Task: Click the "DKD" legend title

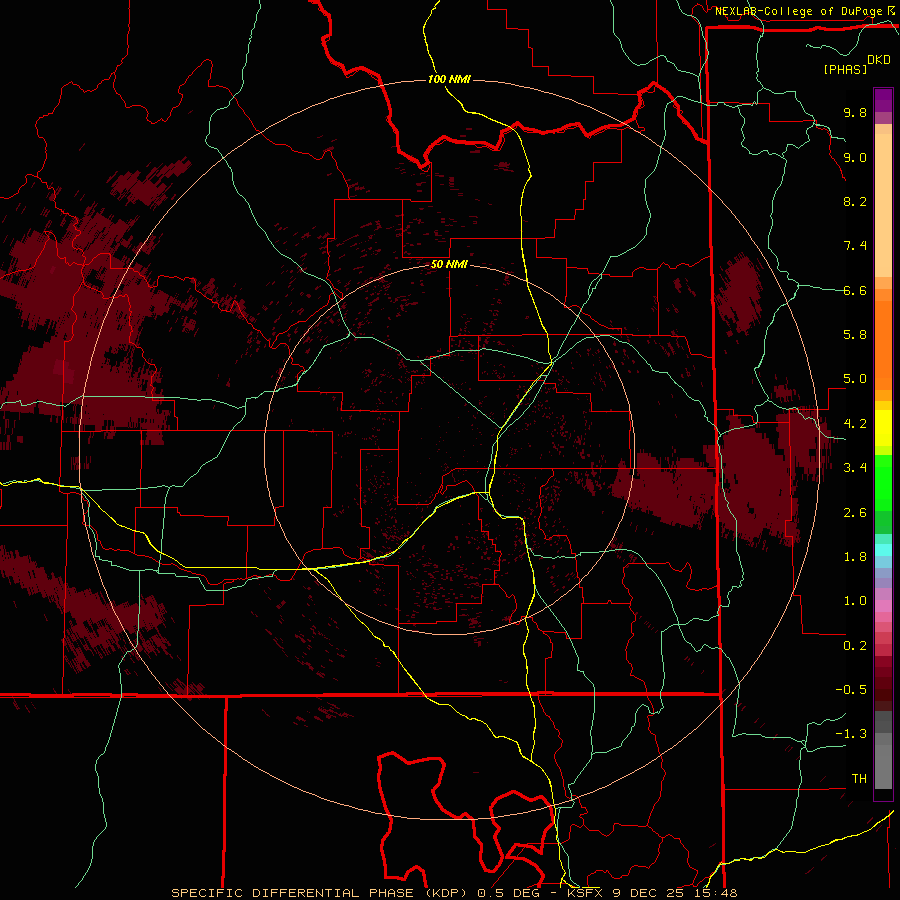Action: (x=879, y=60)
